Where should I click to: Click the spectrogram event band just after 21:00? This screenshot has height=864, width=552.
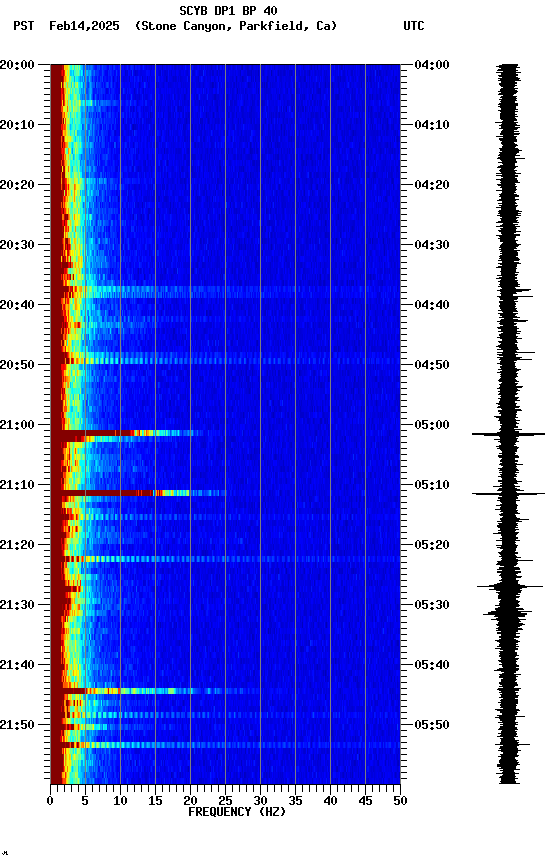coord(127,434)
